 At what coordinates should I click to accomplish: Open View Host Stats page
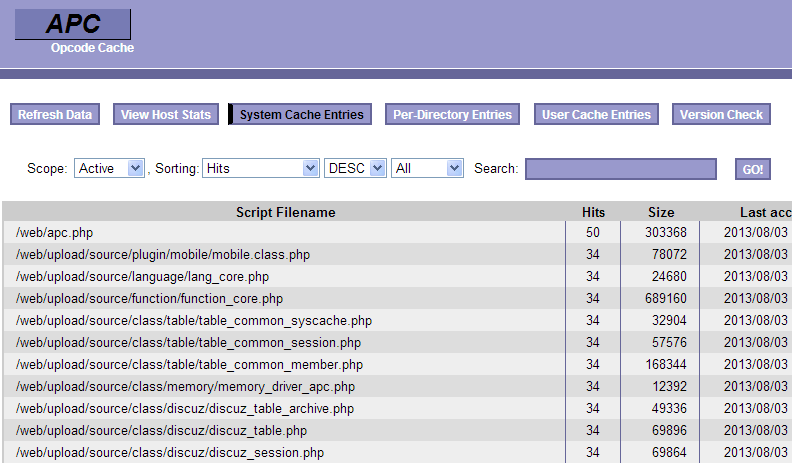click(x=166, y=115)
